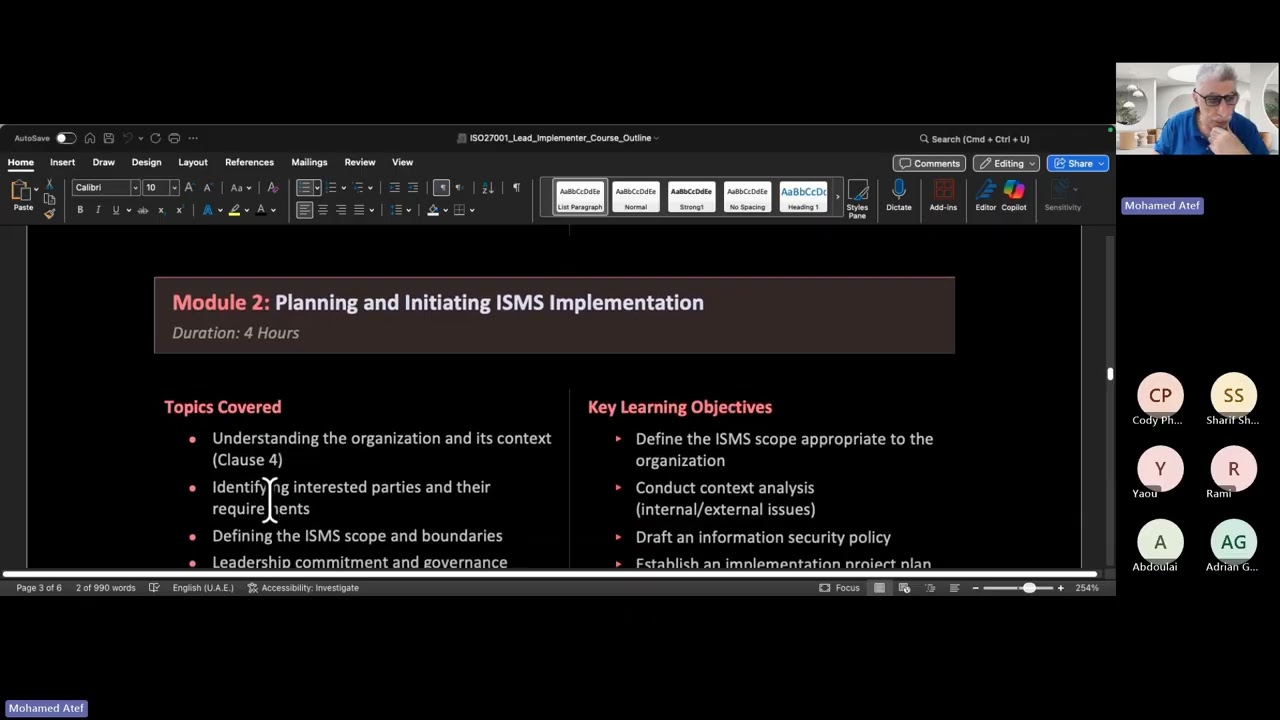1280x720 pixels.
Task: Sort the selection A to Z
Action: point(488,188)
